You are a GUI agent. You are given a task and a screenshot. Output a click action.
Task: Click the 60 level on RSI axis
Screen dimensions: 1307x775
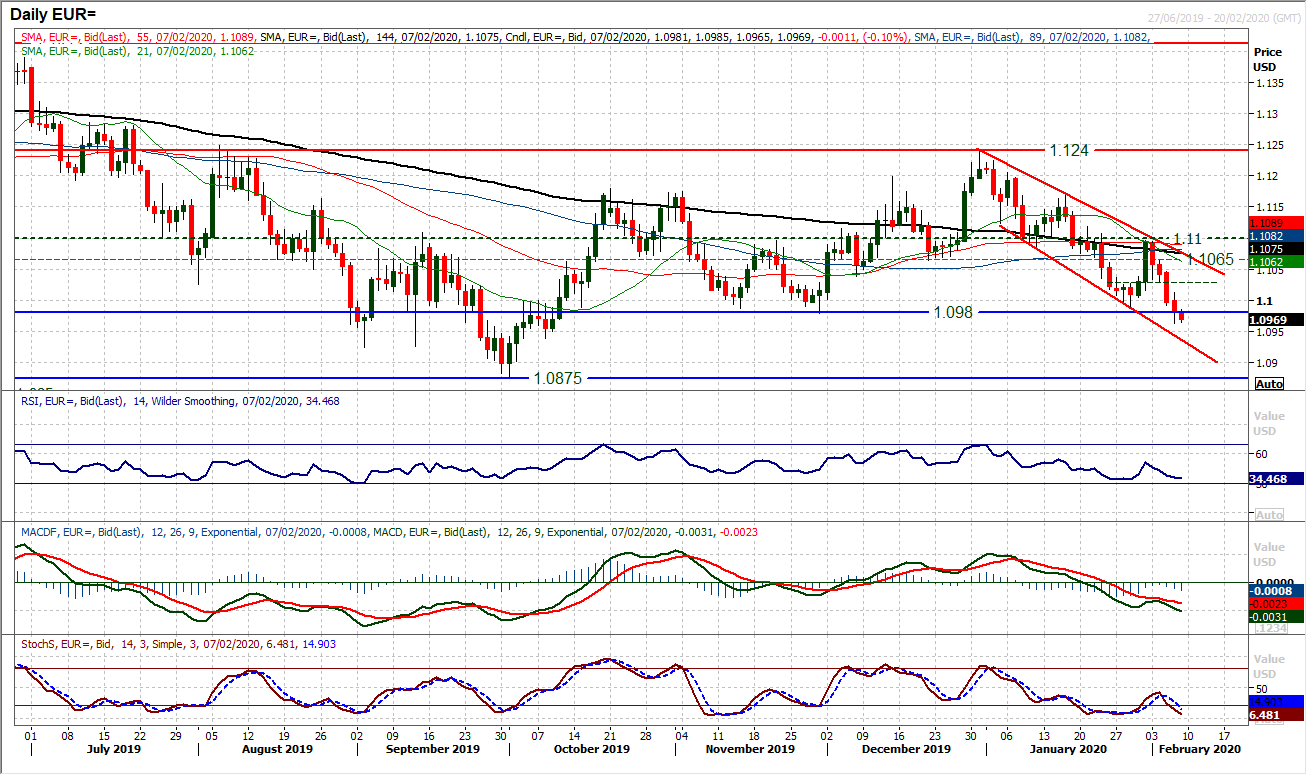(x=1262, y=454)
